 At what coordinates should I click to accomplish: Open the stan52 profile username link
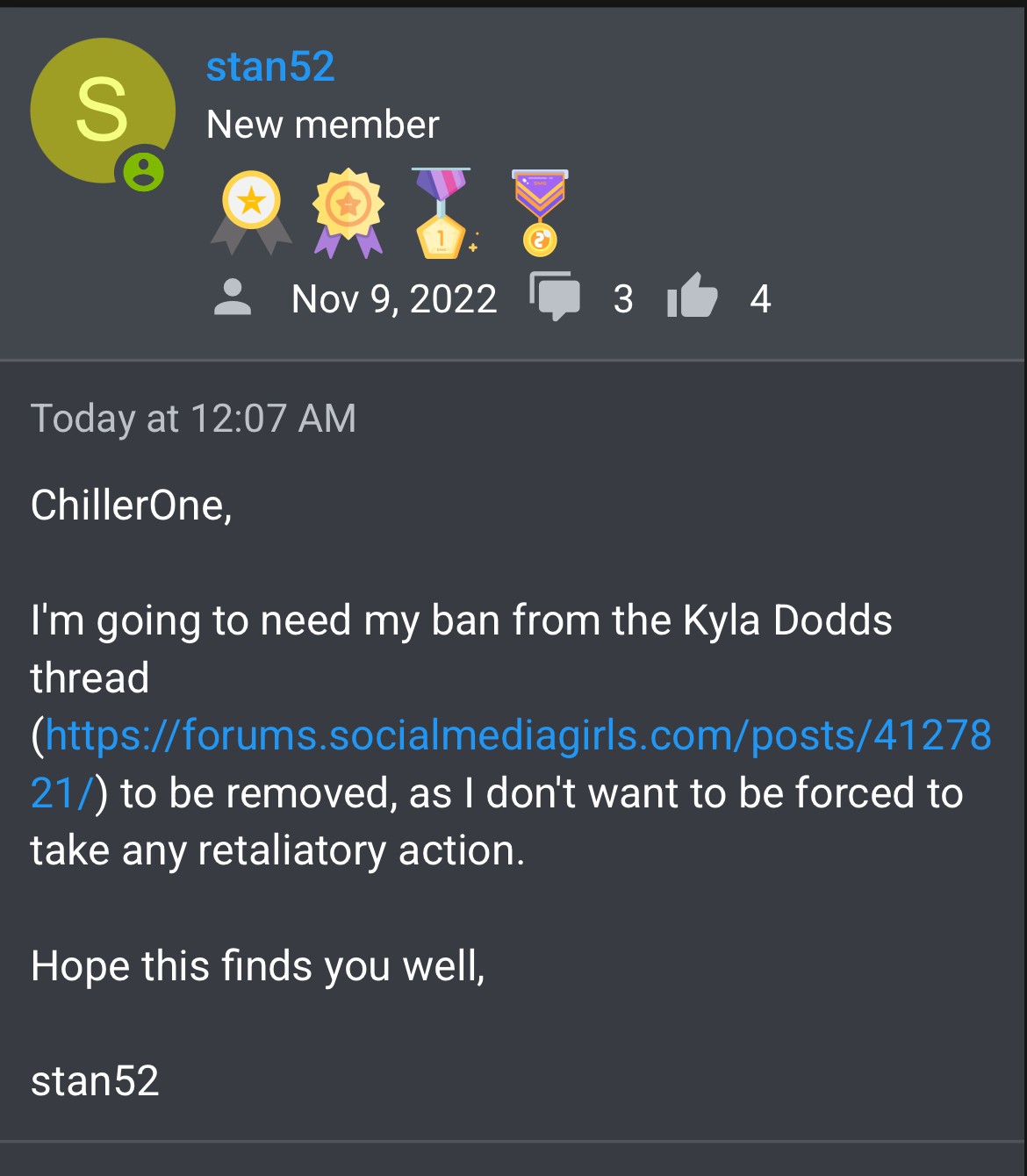pyautogui.click(x=270, y=67)
